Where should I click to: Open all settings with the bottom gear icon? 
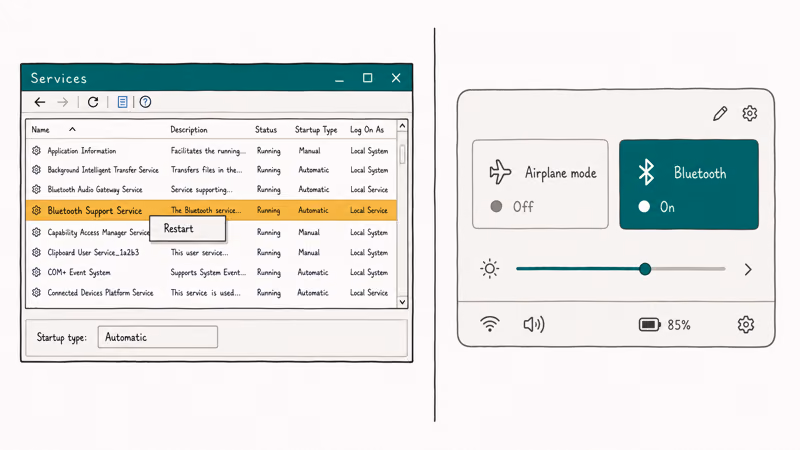pyautogui.click(x=746, y=324)
